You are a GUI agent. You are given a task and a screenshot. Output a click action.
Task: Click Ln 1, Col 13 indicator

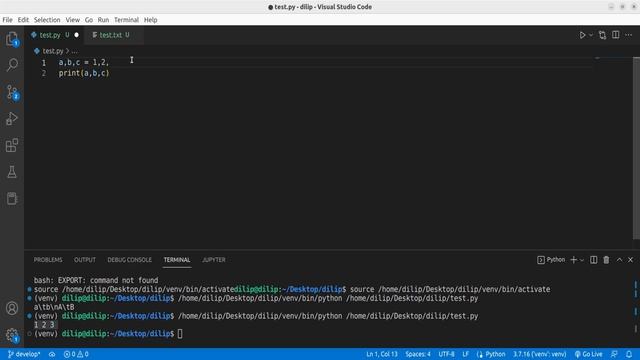(x=382, y=354)
